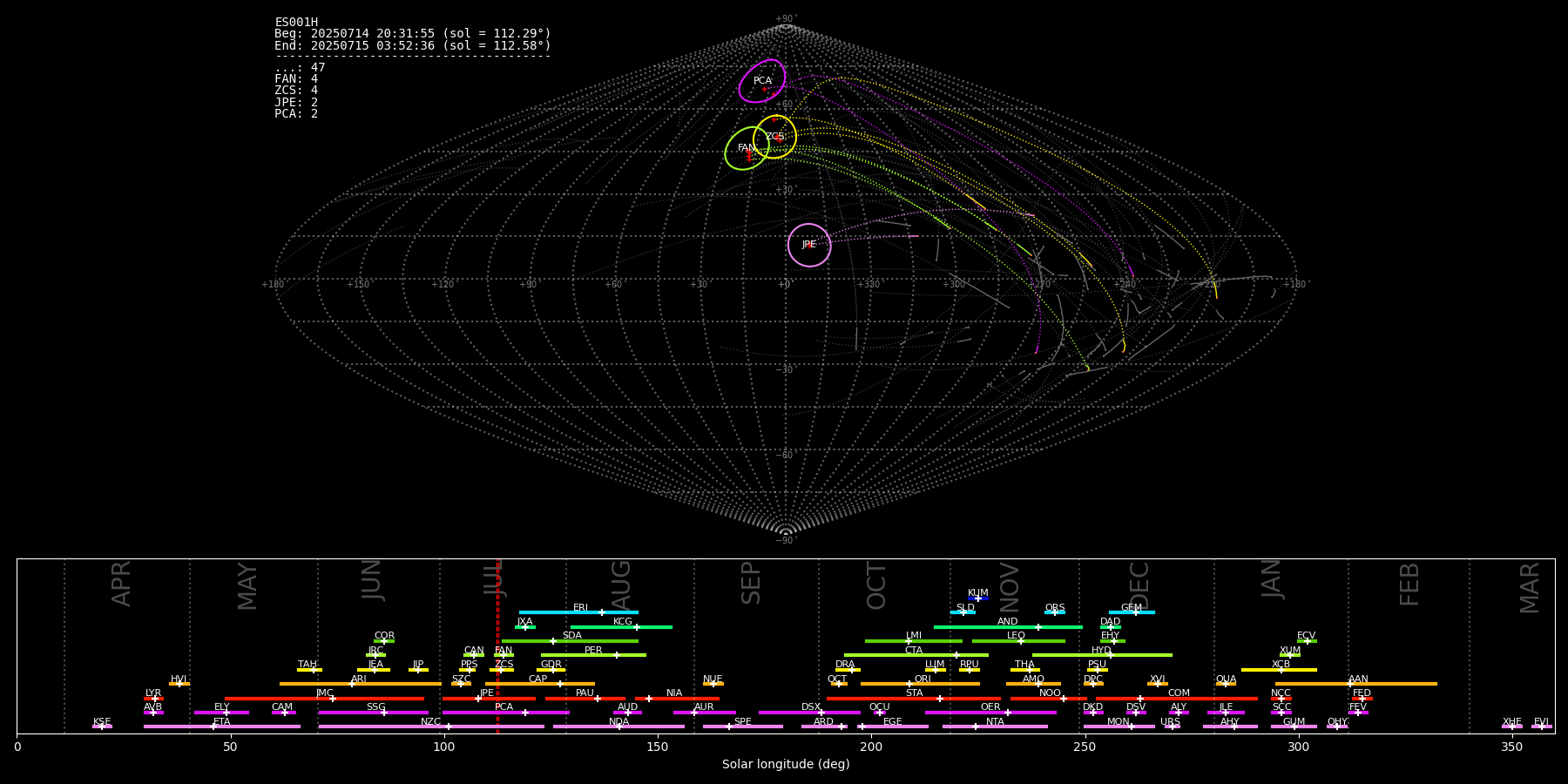This screenshot has width=1568, height=784.
Task: Click the -90° south pole label on sky map
Action: point(786,540)
